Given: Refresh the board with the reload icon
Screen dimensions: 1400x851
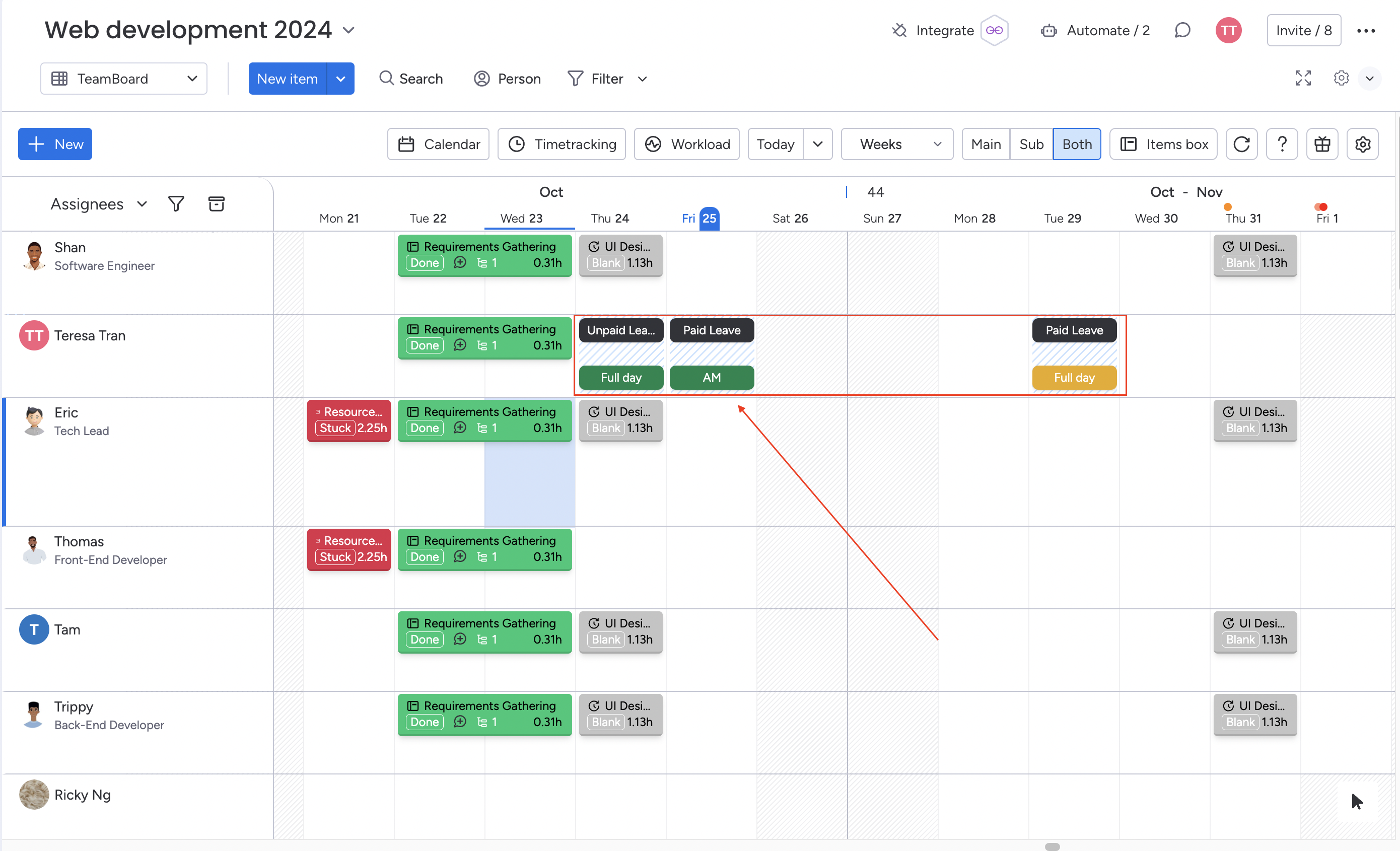Looking at the screenshot, I should tap(1241, 144).
